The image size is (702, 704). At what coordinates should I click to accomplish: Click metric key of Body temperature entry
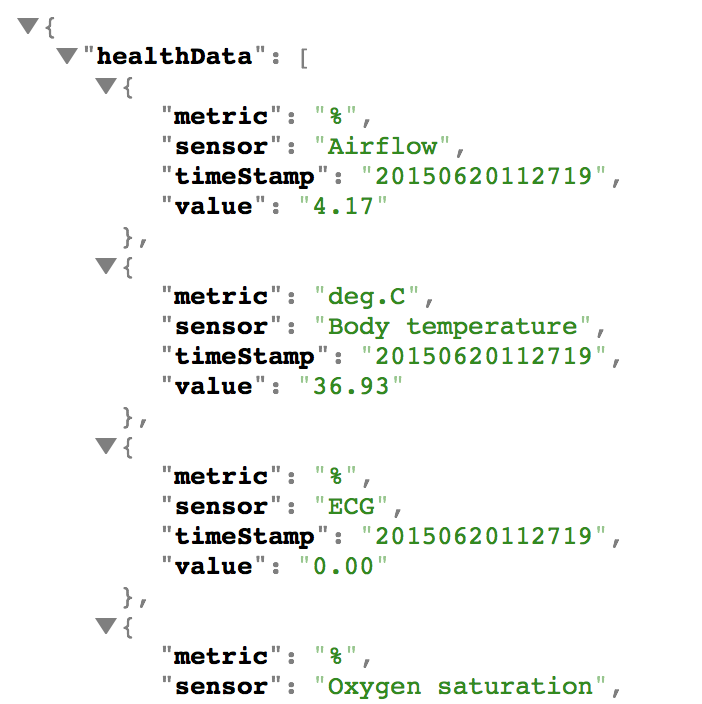coord(221,297)
